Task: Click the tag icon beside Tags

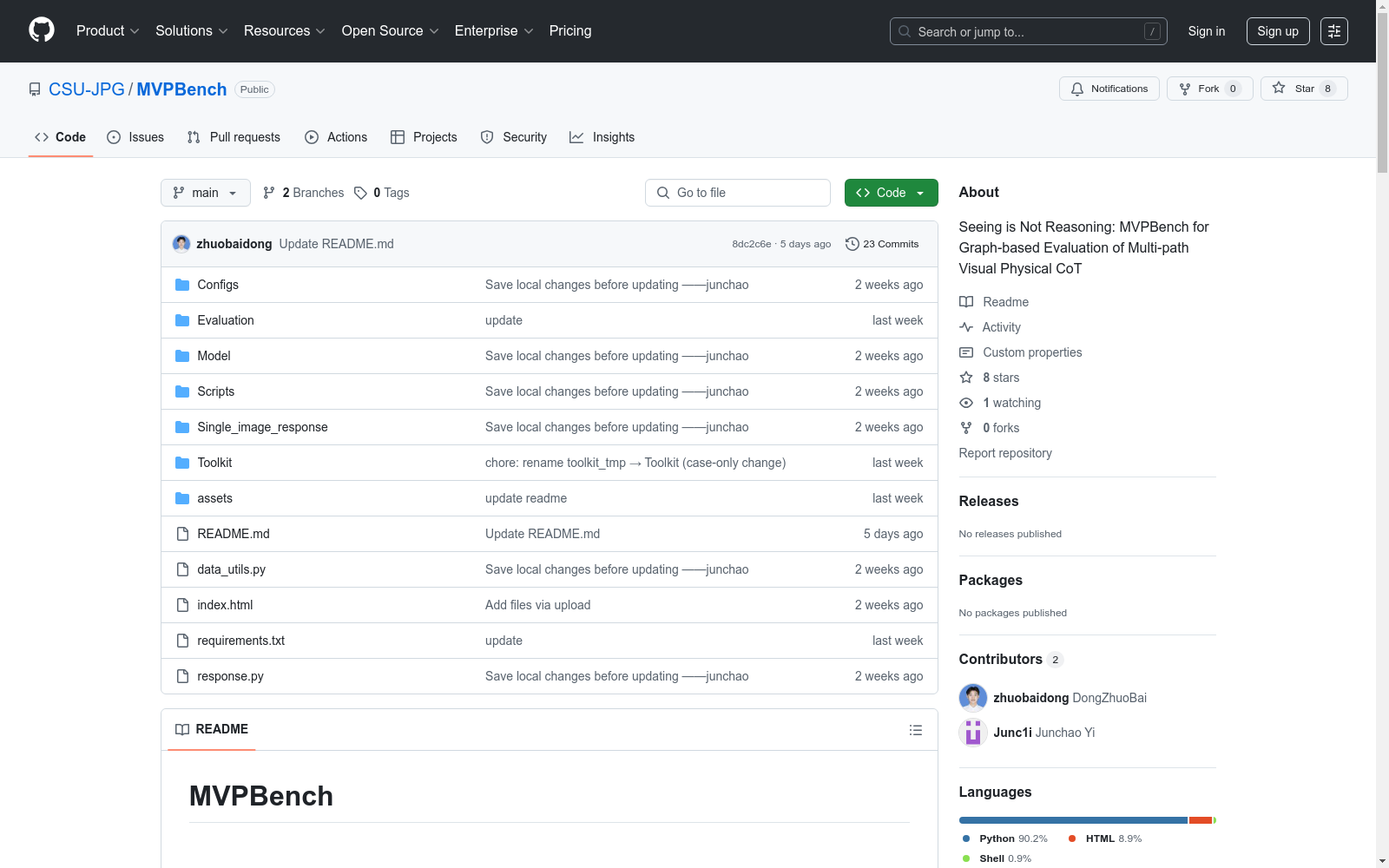Action: click(x=360, y=193)
